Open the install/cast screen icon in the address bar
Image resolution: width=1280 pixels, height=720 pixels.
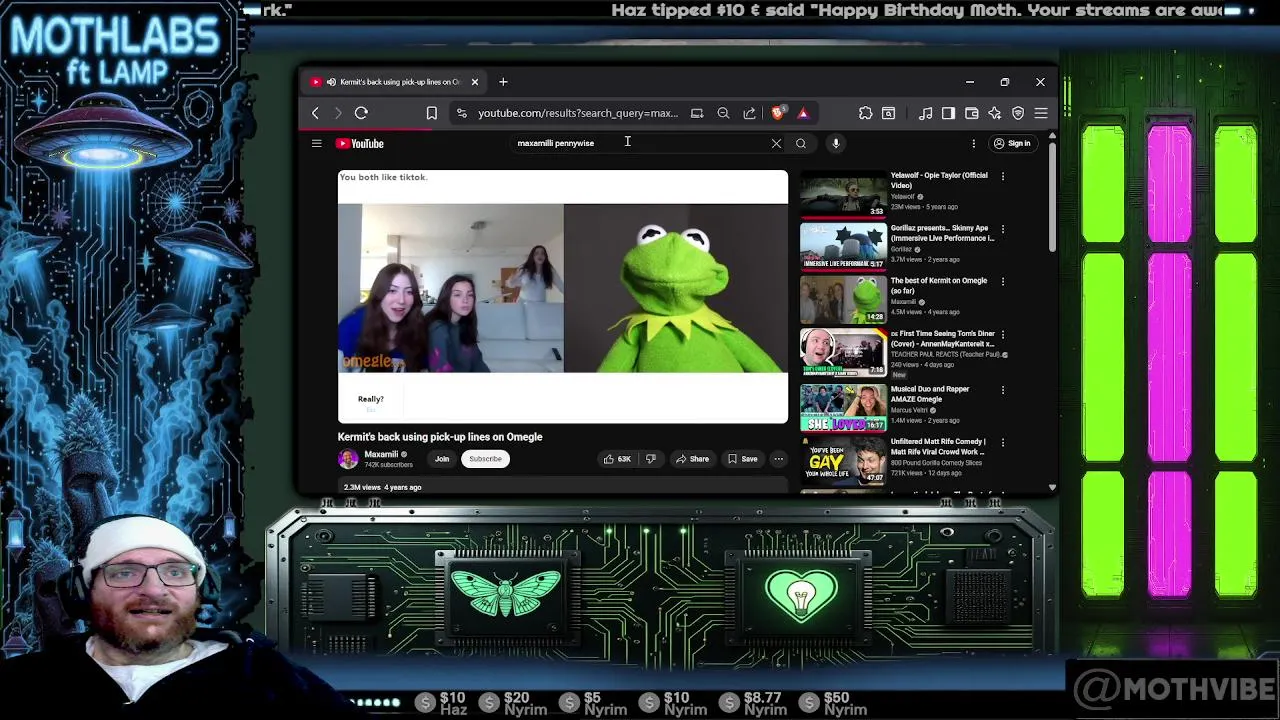tap(697, 113)
